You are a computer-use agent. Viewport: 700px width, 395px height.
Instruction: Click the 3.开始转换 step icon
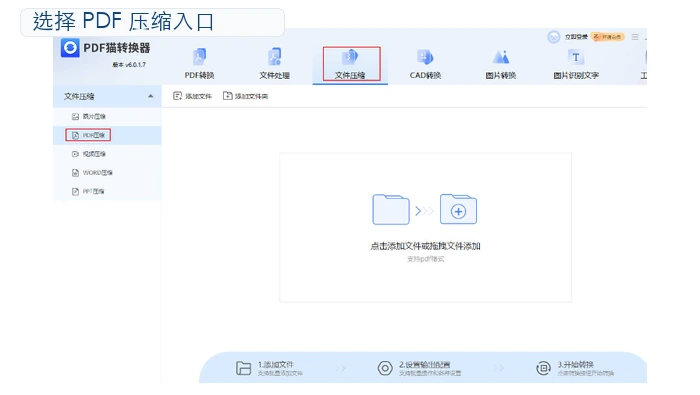[543, 368]
